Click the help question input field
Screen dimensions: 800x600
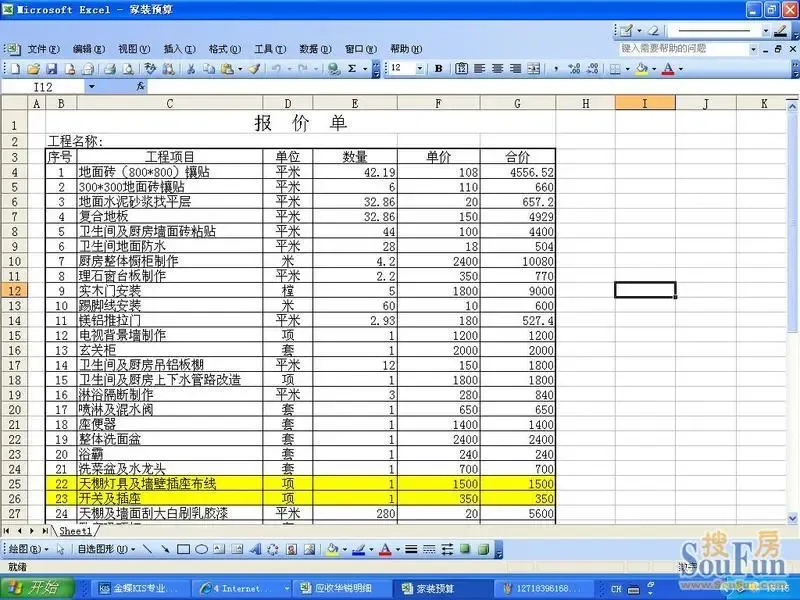pos(683,49)
